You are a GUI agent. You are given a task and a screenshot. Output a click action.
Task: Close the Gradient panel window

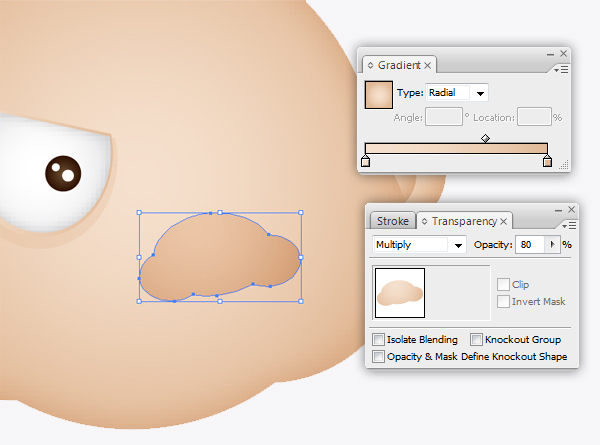coord(563,54)
